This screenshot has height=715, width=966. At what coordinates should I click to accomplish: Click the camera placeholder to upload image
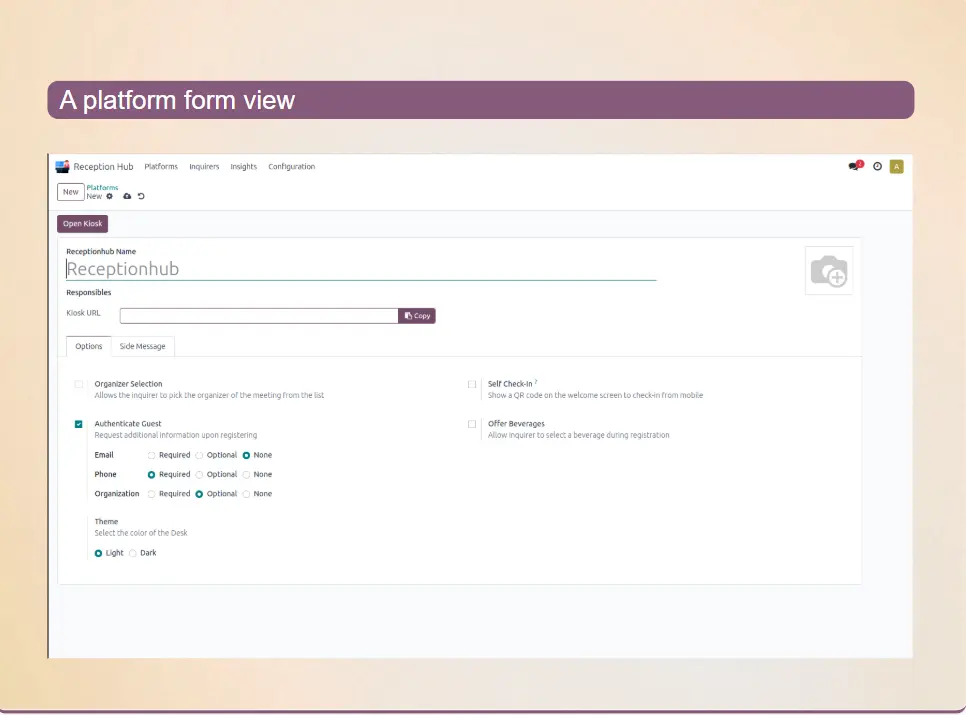tap(829, 271)
